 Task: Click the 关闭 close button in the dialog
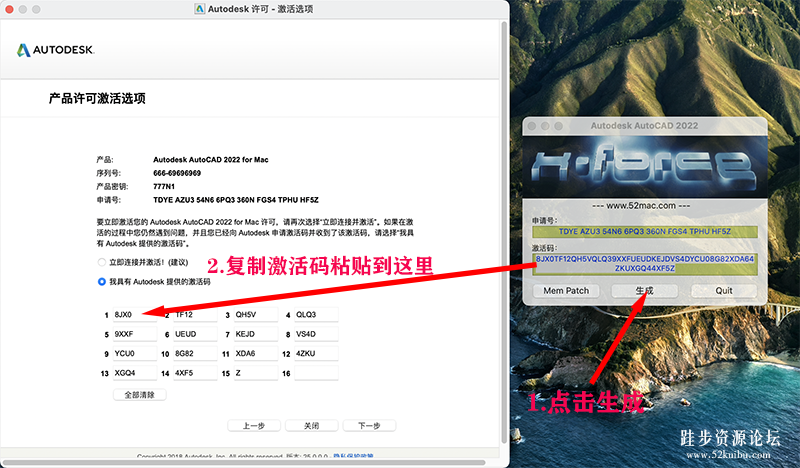coord(312,426)
